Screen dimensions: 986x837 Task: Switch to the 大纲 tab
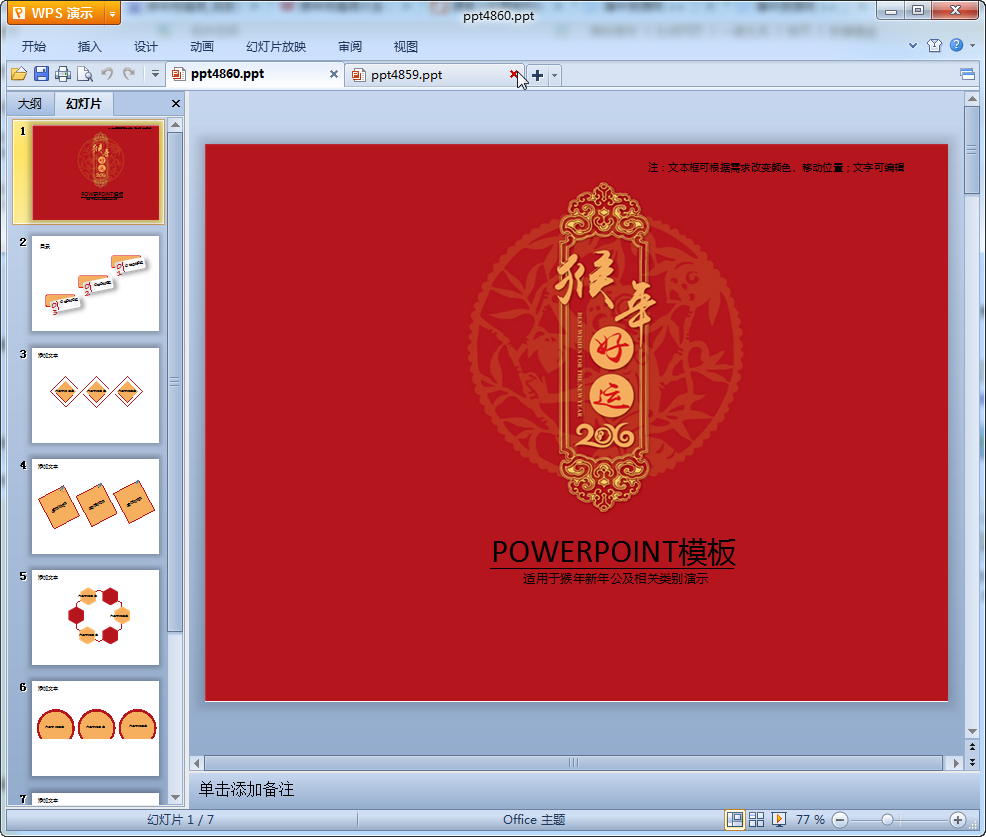coord(30,104)
